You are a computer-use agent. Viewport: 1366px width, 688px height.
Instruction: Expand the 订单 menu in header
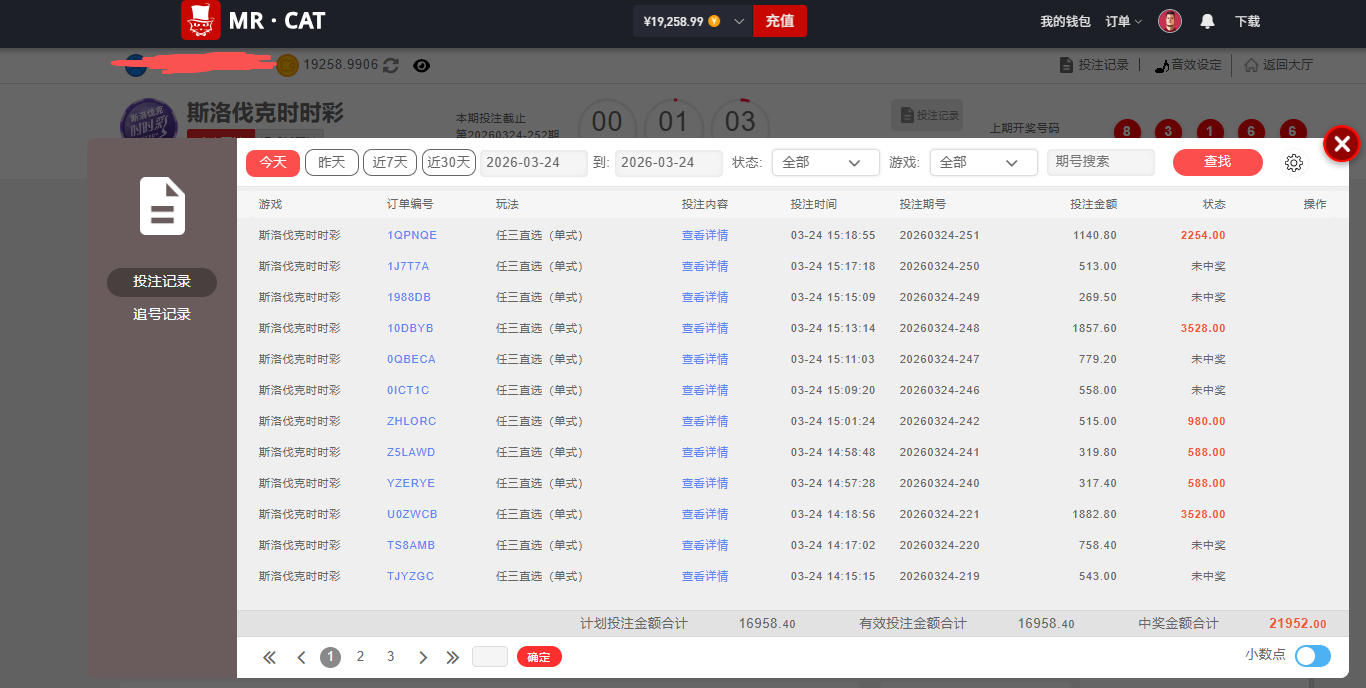tap(1123, 21)
